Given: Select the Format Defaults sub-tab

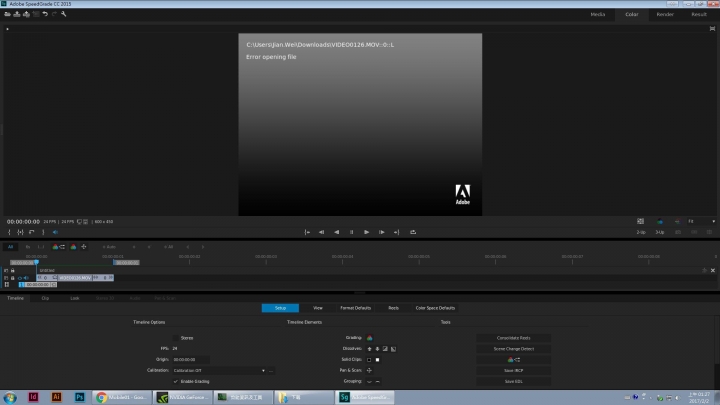Looking at the screenshot, I should coord(355,308).
